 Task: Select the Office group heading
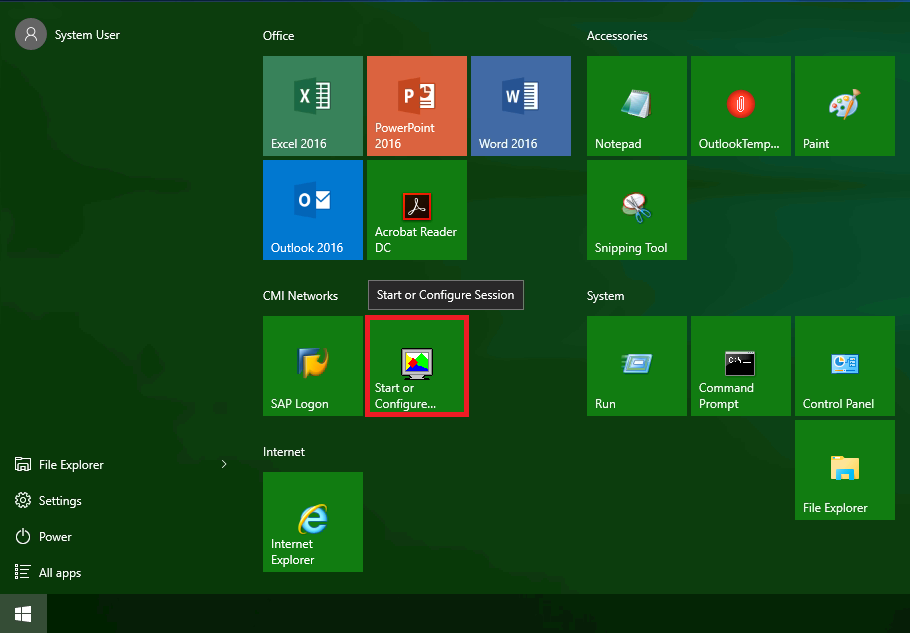point(279,35)
